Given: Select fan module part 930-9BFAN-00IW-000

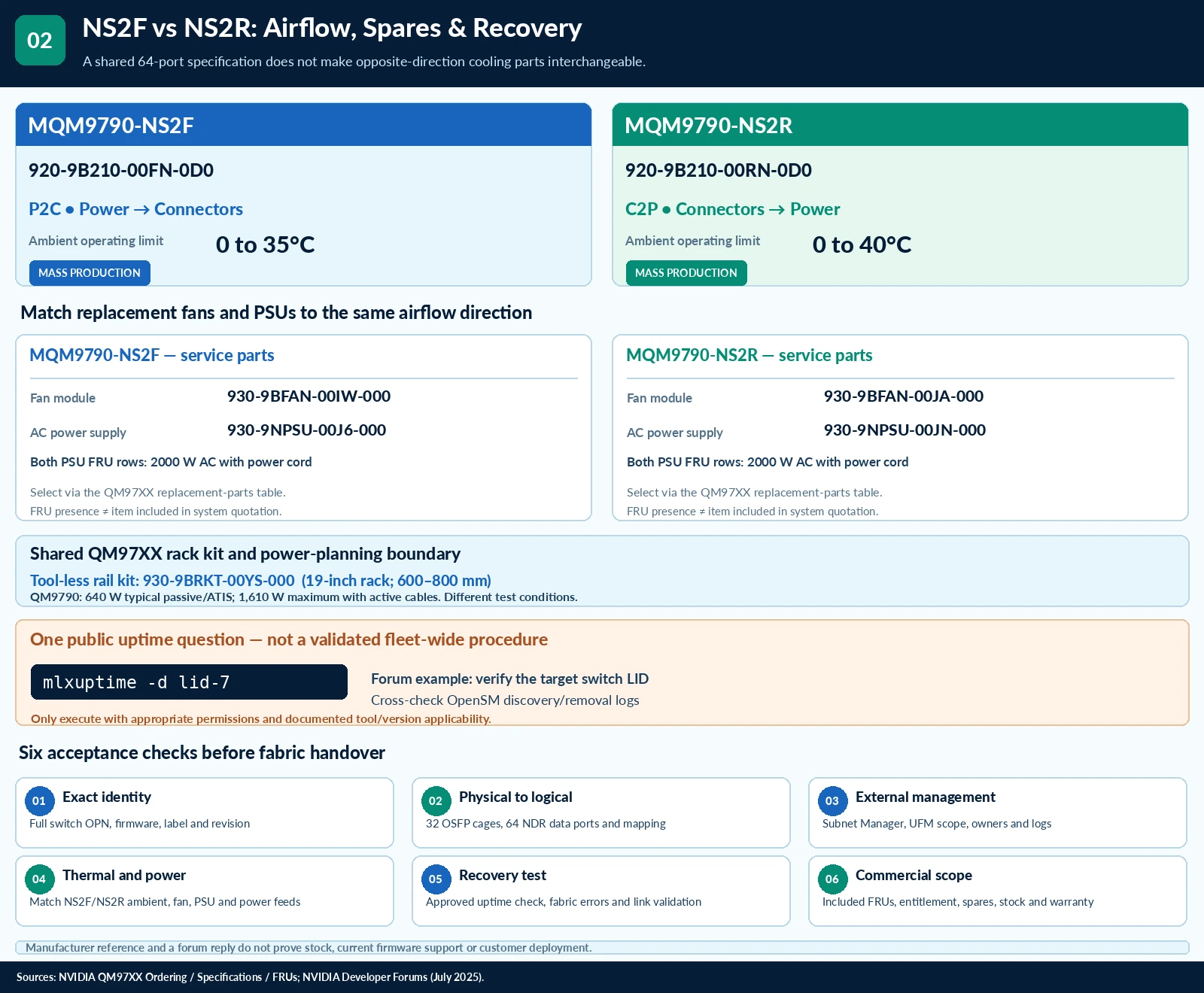Looking at the screenshot, I should pyautogui.click(x=309, y=396).
